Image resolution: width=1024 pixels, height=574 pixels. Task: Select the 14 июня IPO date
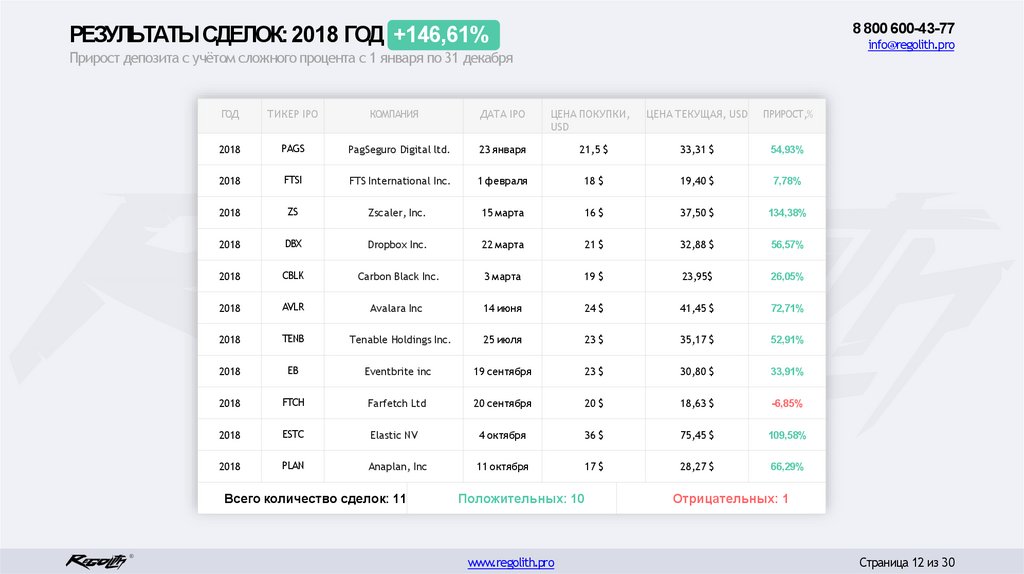(502, 308)
